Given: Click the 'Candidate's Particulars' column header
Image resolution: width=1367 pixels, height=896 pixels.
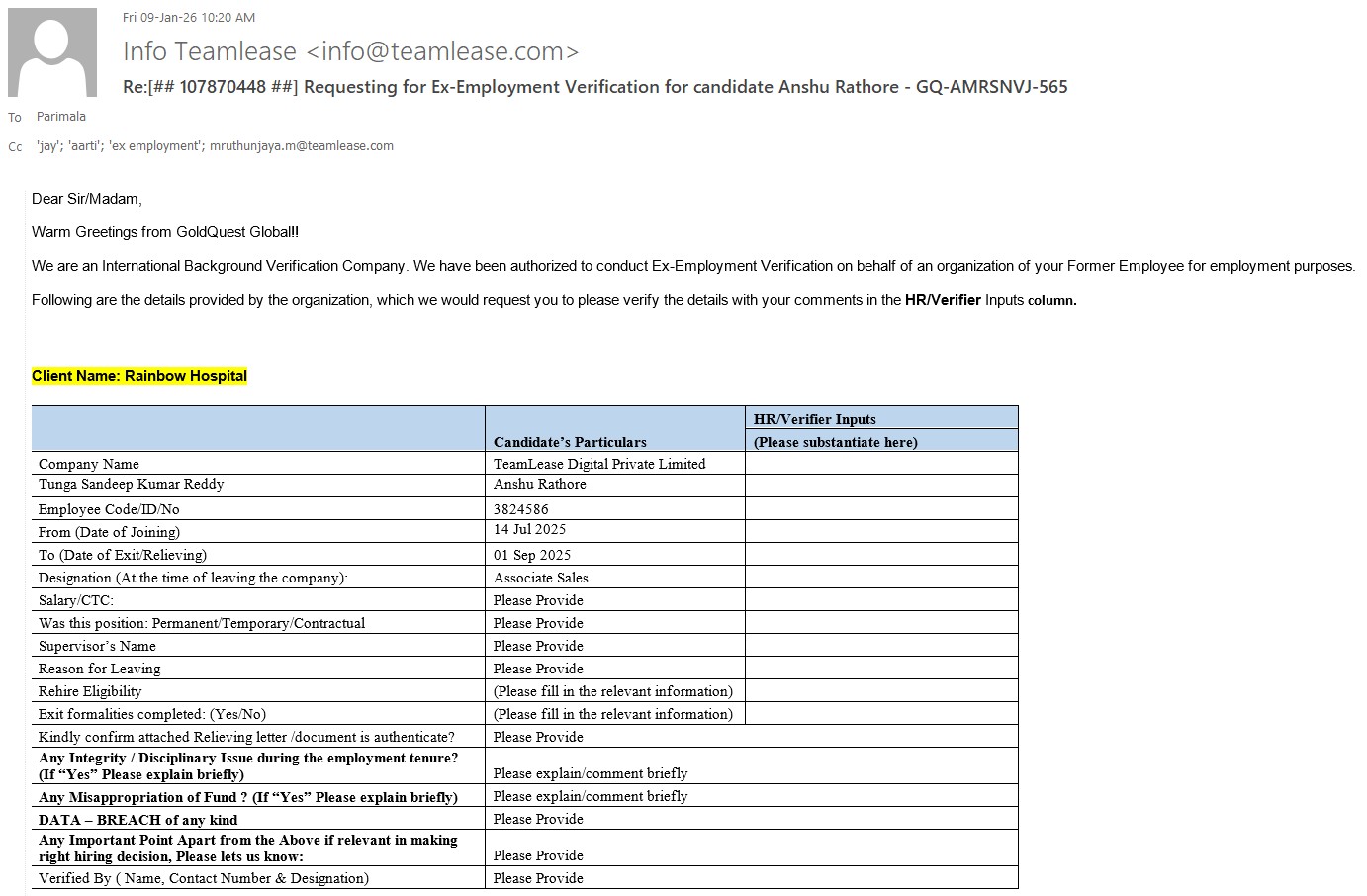Looking at the screenshot, I should pos(570,442).
